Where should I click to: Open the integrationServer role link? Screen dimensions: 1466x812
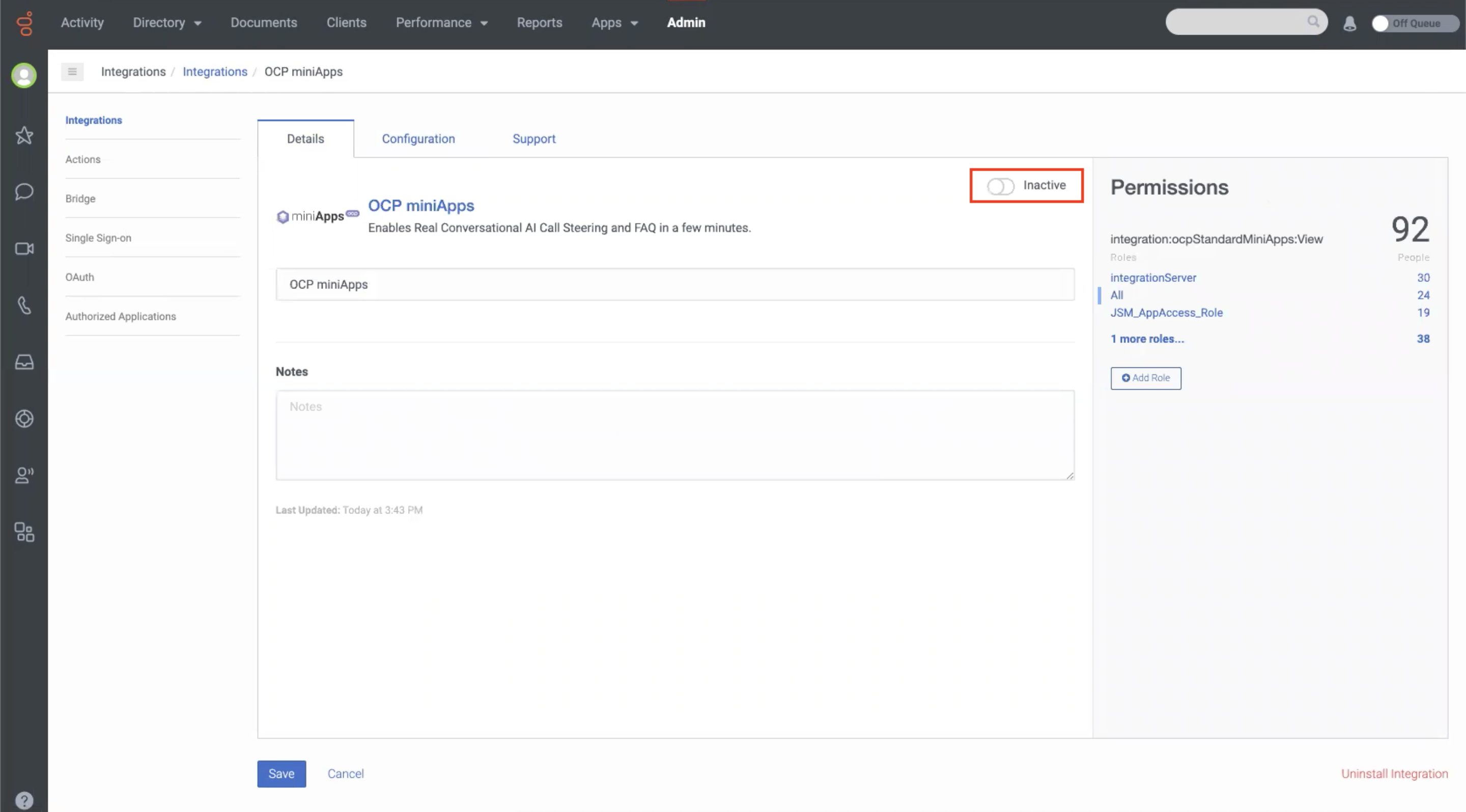1153,277
